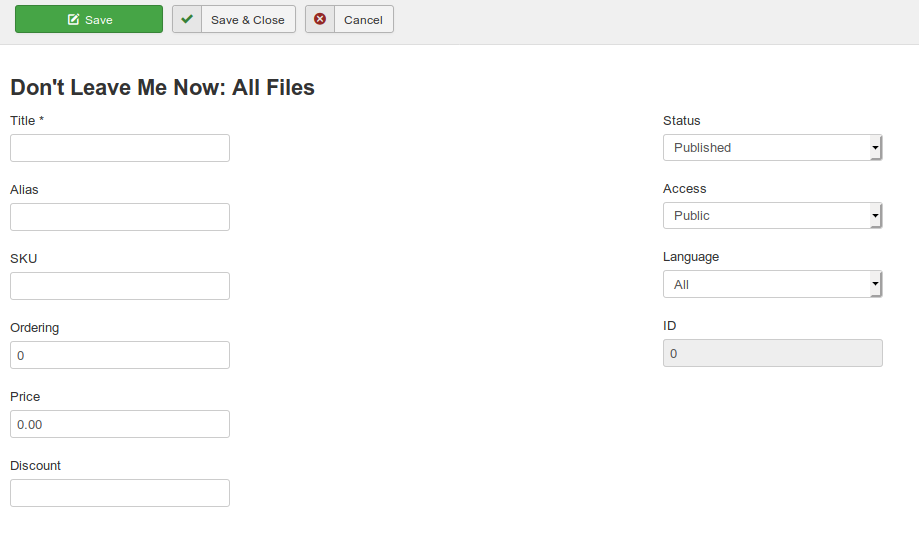The width and height of the screenshot is (919, 535).
Task: Expand the Access dropdown showing Public
Action: click(765, 216)
